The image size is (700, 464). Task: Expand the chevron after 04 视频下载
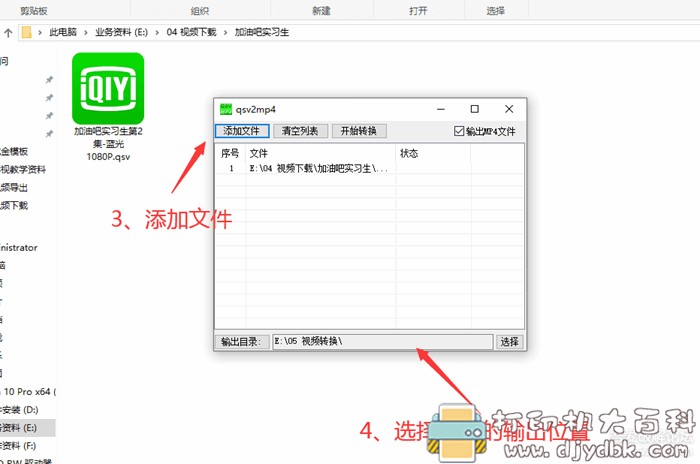tap(225, 32)
